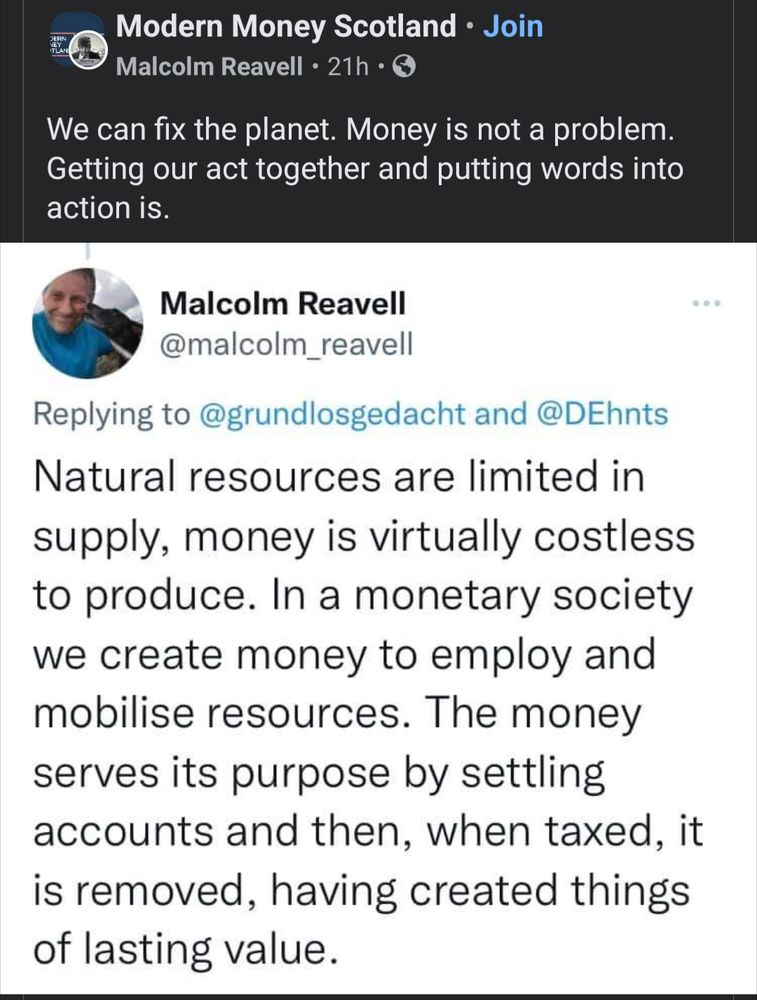
Task: Click tweet line 'accounts and then, when taxed, it'
Action: click(x=369, y=832)
